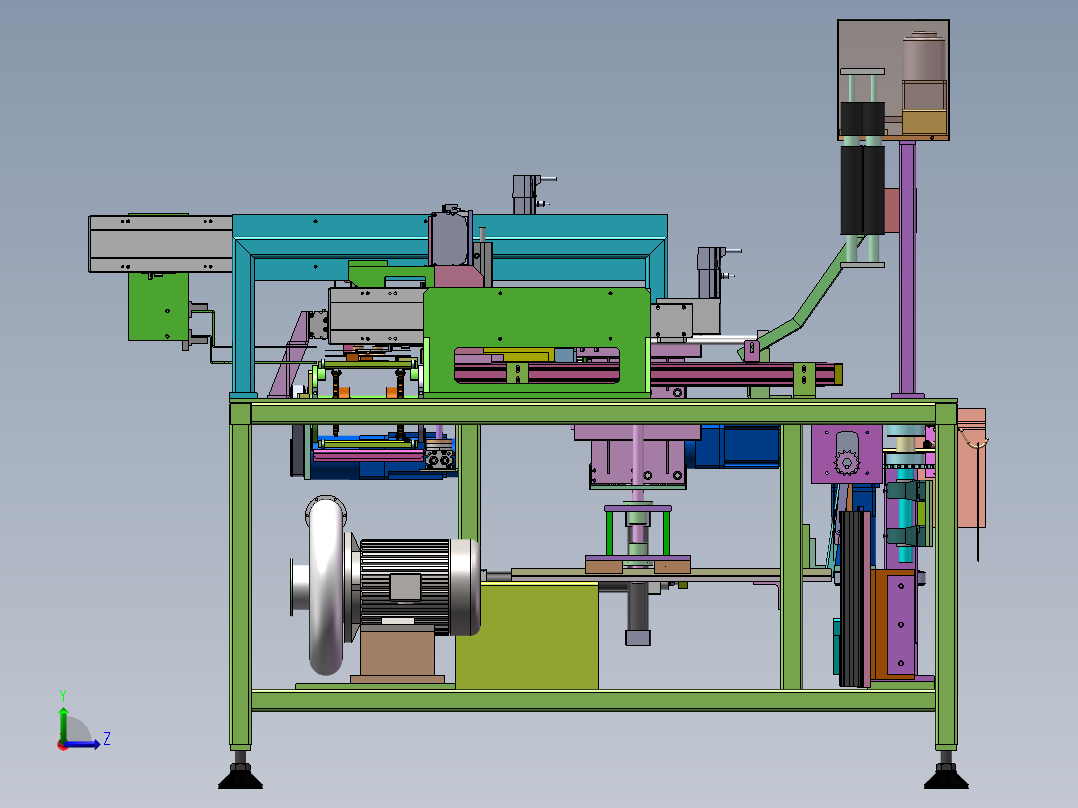1078x808 pixels.
Task: Select the gray linear actuator at top left
Action: click(161, 243)
